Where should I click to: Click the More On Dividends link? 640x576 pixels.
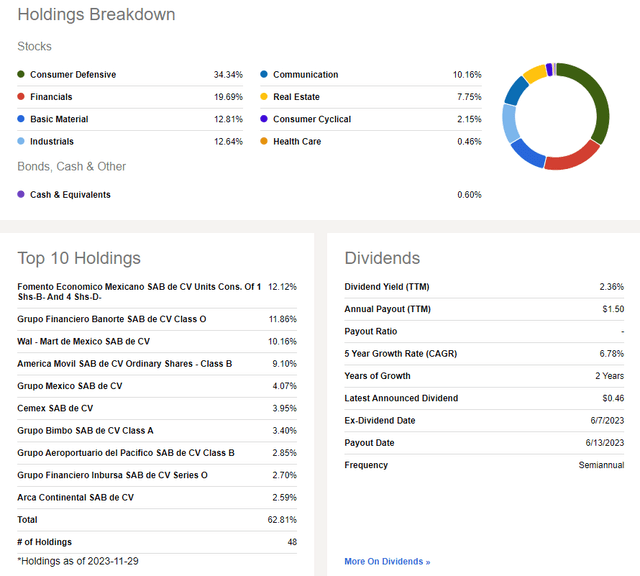pyautogui.click(x=387, y=561)
